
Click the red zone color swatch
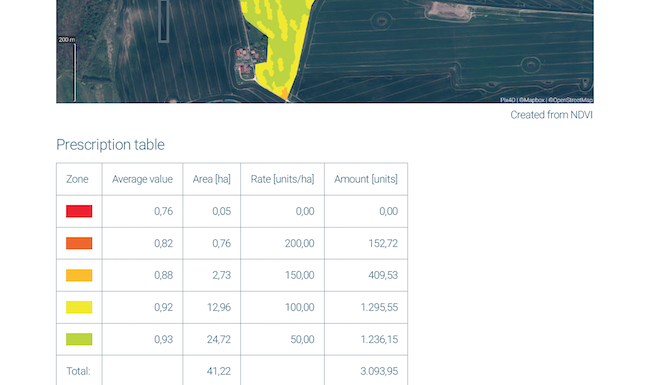click(79, 211)
